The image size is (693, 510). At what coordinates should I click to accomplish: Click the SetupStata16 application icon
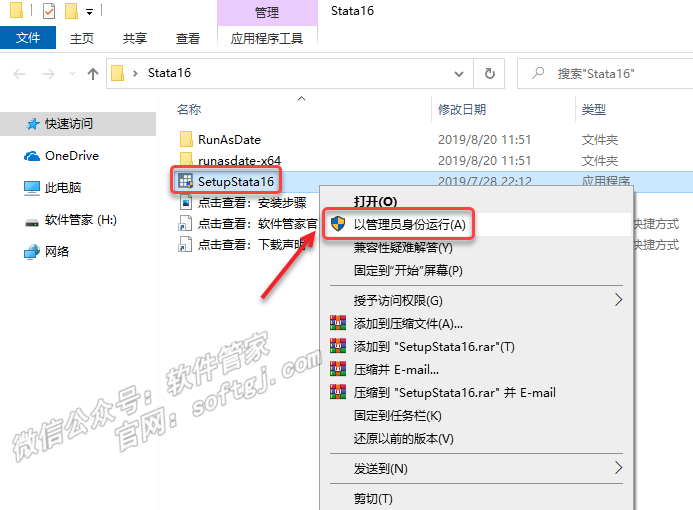(x=185, y=180)
